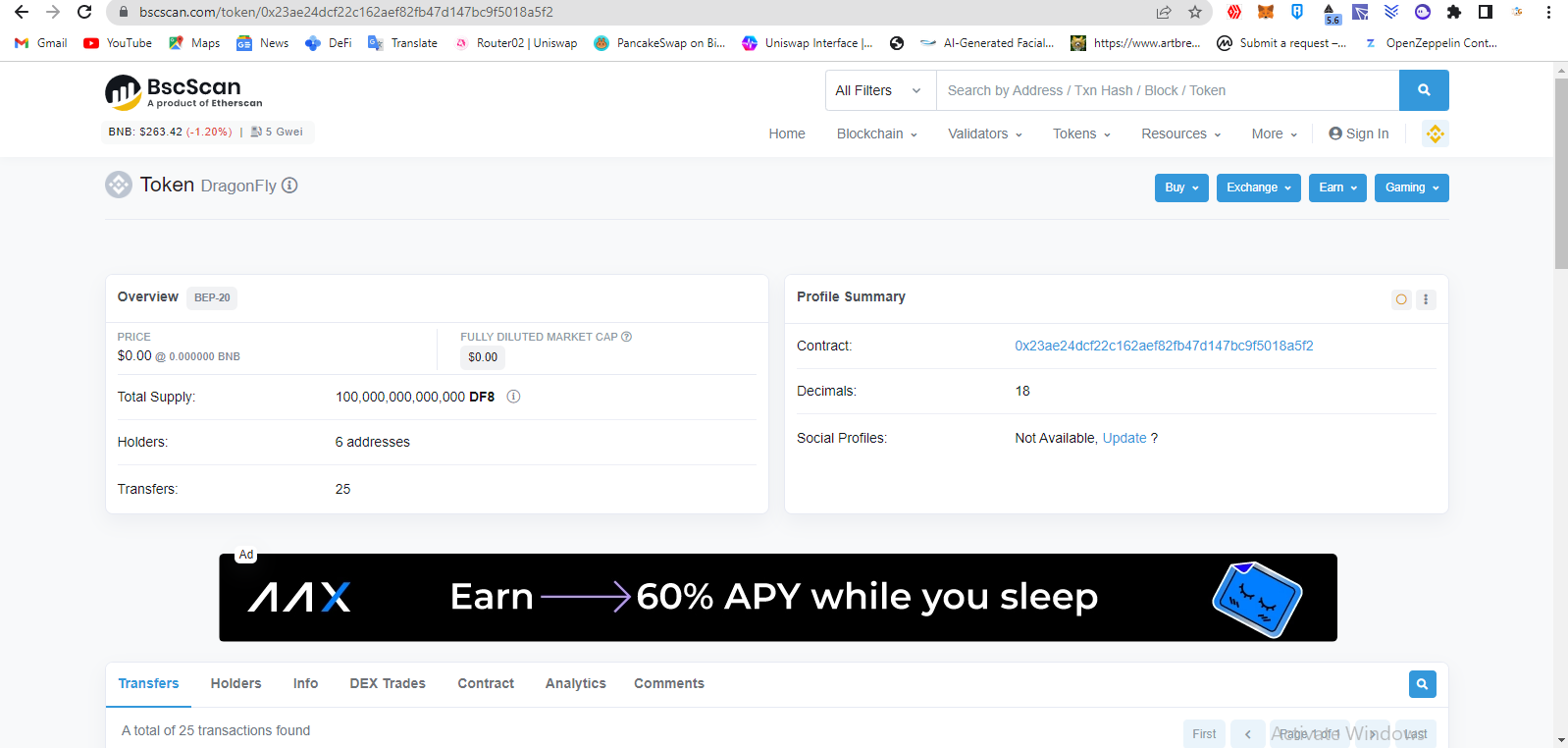Screen dimensions: 1568x748
Task: Open the Buy dropdown button
Action: coord(1180,187)
